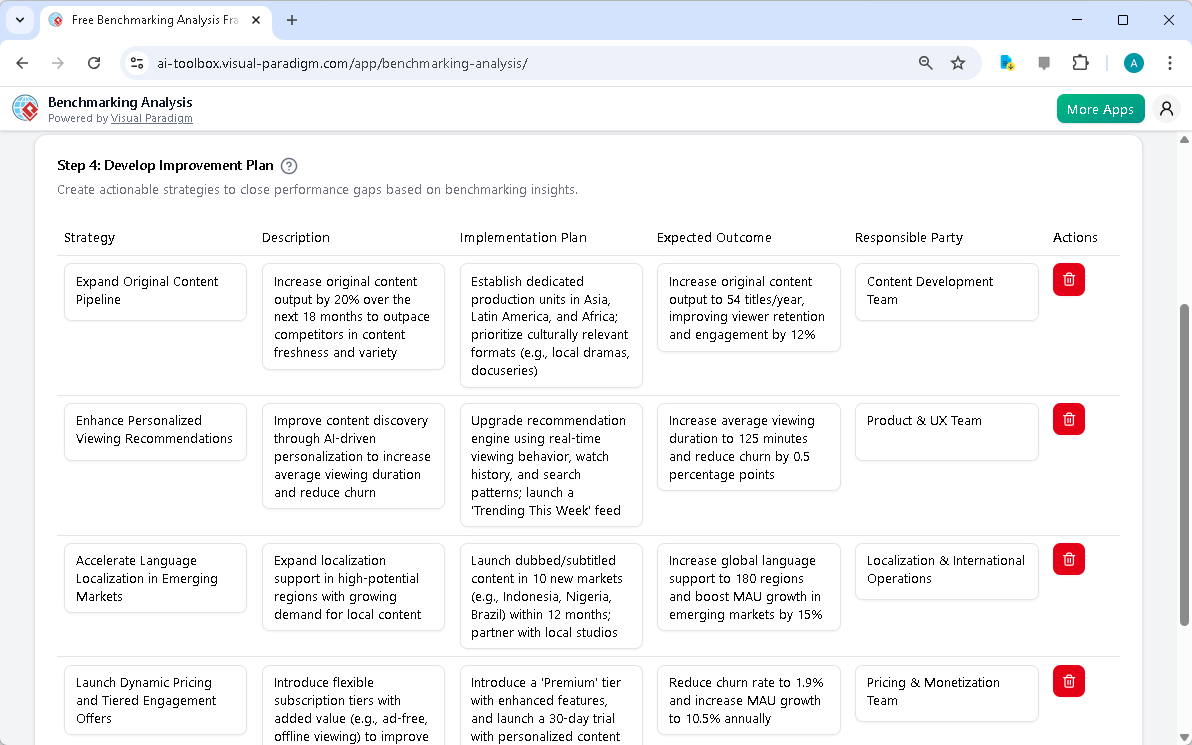Reload the page with the refresh icon
The image size is (1192, 745).
pyautogui.click(x=94, y=62)
